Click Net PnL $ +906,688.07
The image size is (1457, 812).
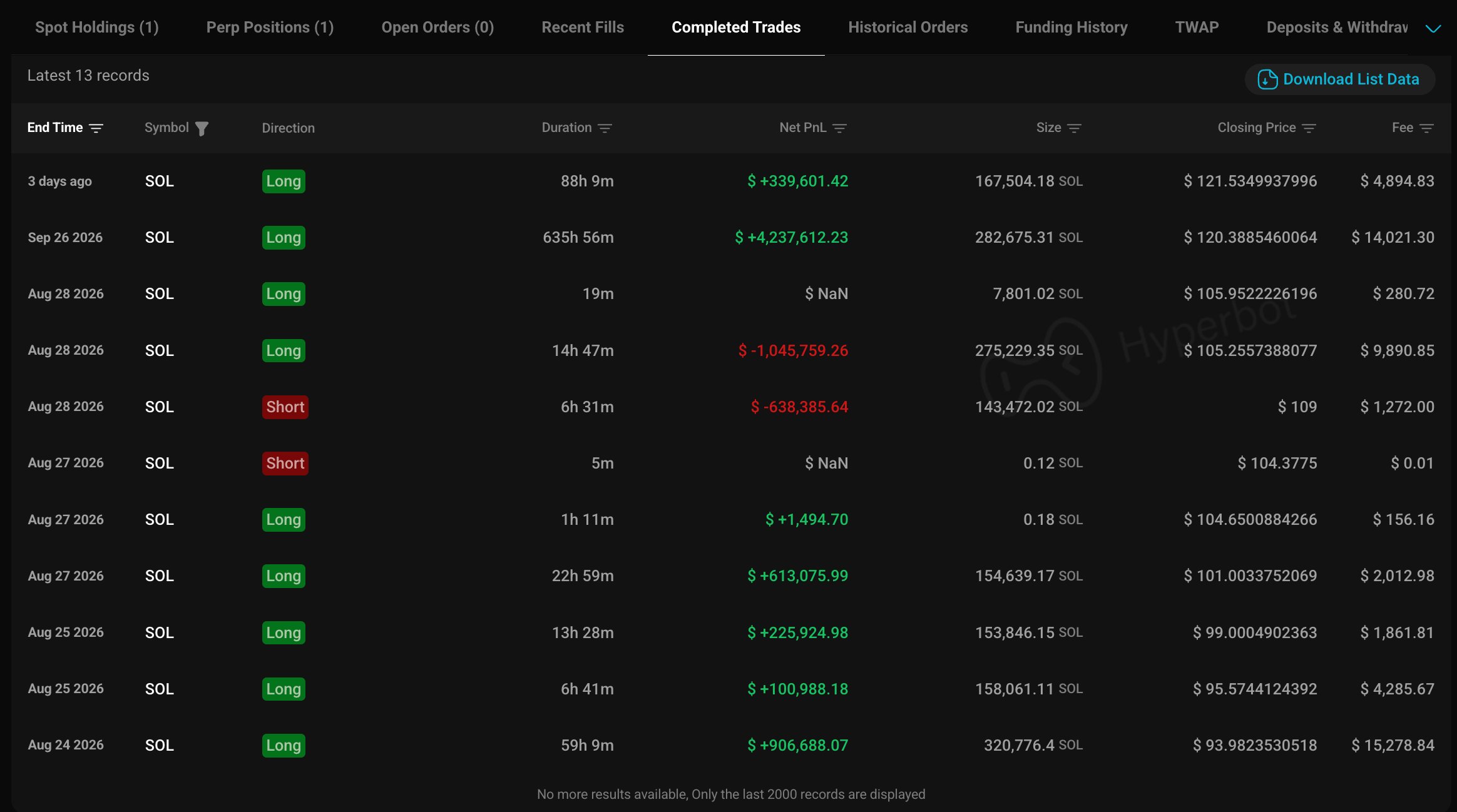(x=797, y=746)
